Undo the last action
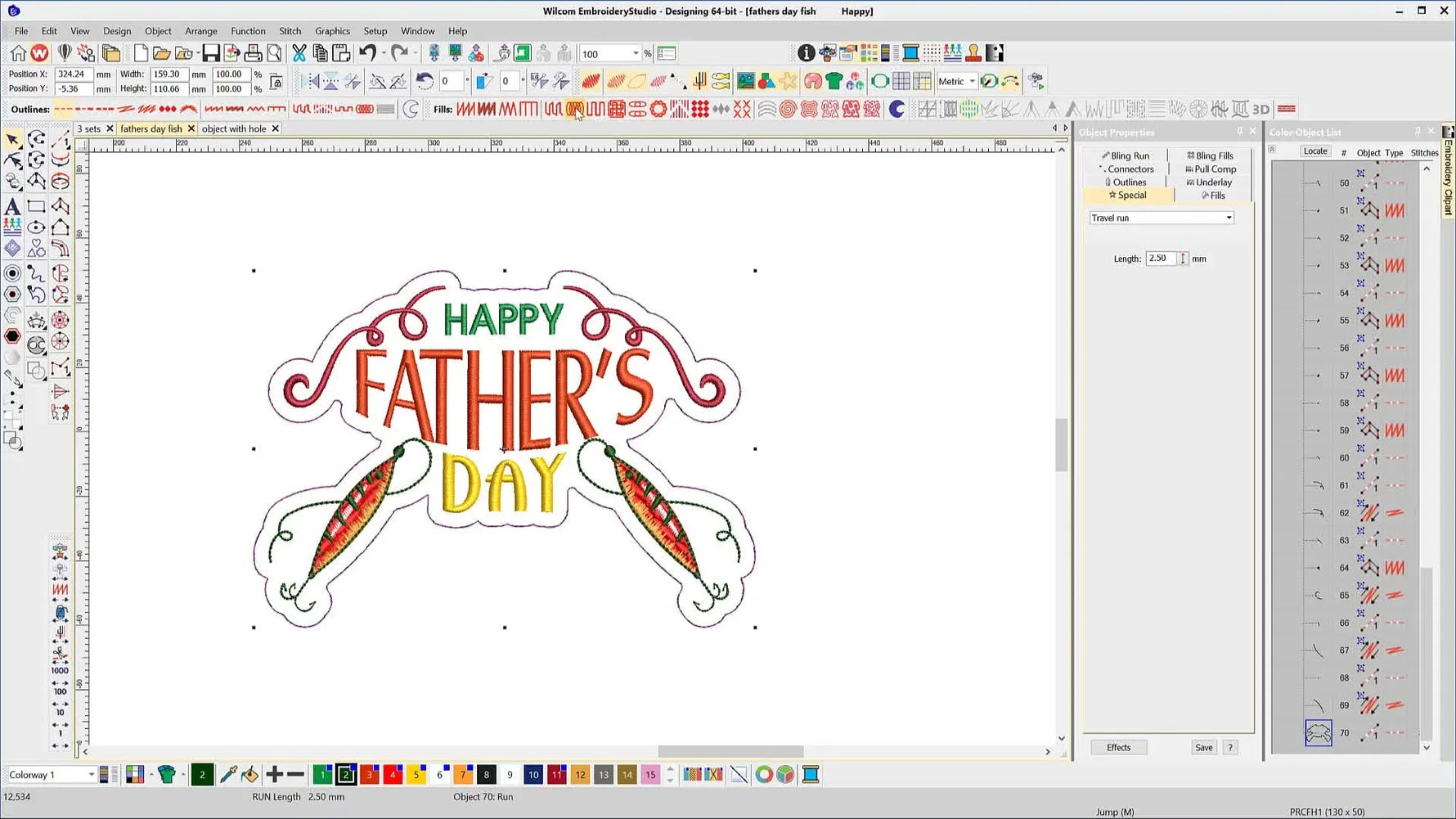The image size is (1456, 819). point(367,52)
